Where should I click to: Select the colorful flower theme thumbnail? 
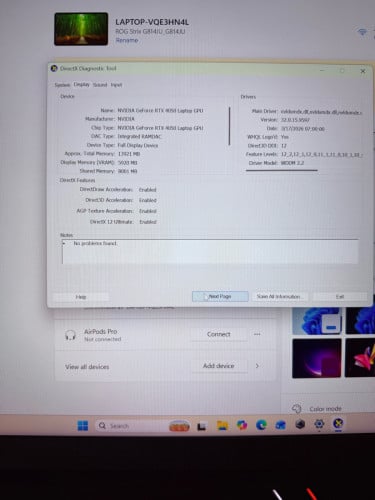pos(360,358)
